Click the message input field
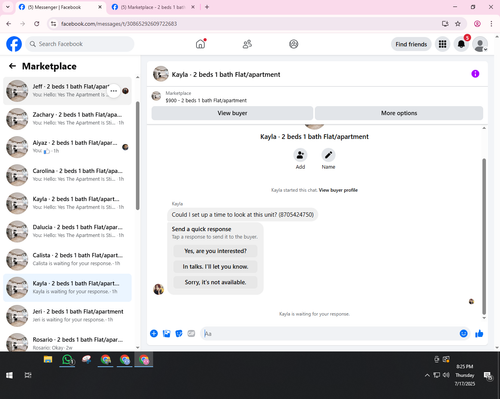This screenshot has height=399, width=500. pos(329,333)
